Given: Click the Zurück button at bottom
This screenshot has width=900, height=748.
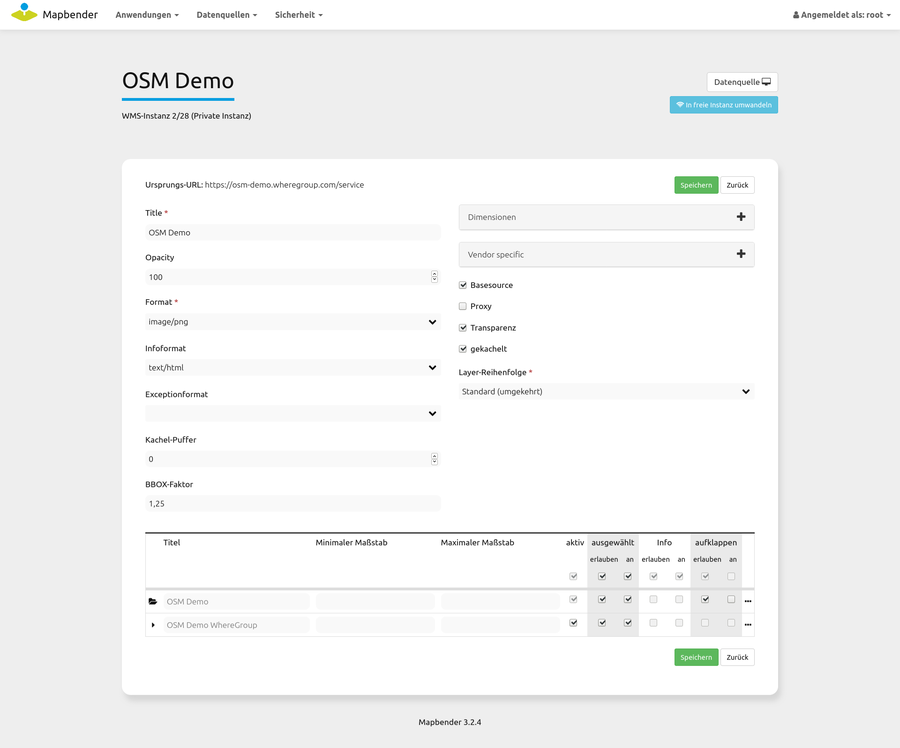Looking at the screenshot, I should 737,657.
